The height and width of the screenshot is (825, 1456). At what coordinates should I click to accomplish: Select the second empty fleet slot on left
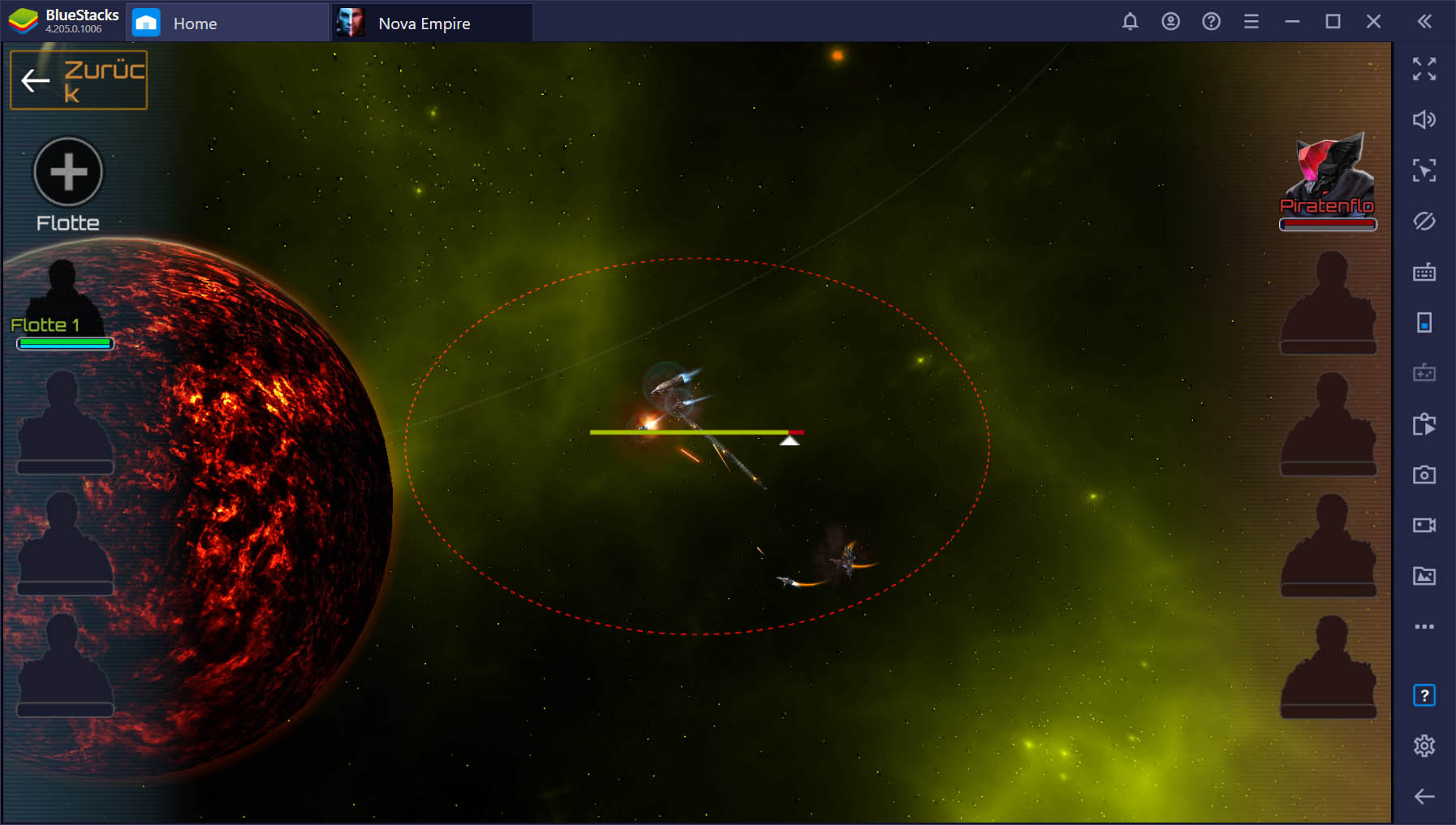click(x=65, y=543)
